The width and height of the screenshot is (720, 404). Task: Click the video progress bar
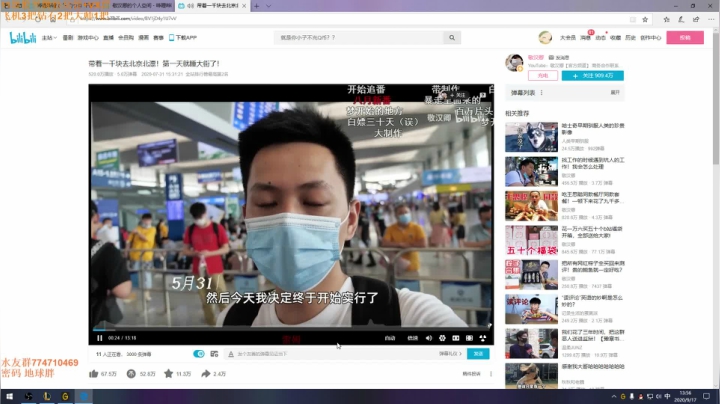[x=291, y=329]
